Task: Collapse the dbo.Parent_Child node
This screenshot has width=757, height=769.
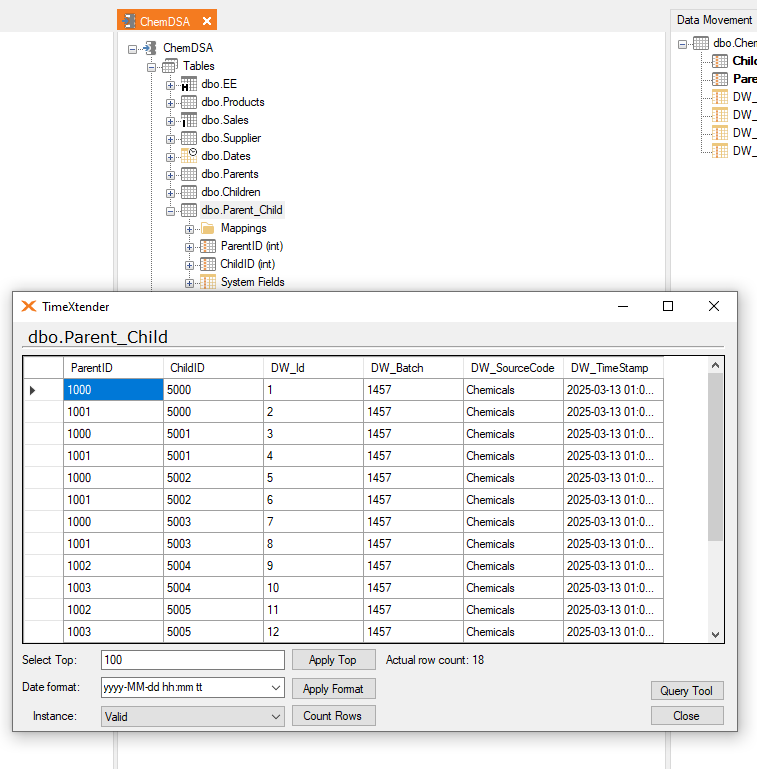Action: pos(170,211)
